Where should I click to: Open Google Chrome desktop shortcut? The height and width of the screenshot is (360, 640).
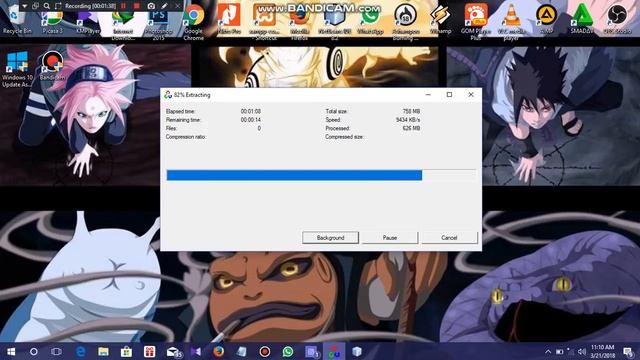coord(194,22)
